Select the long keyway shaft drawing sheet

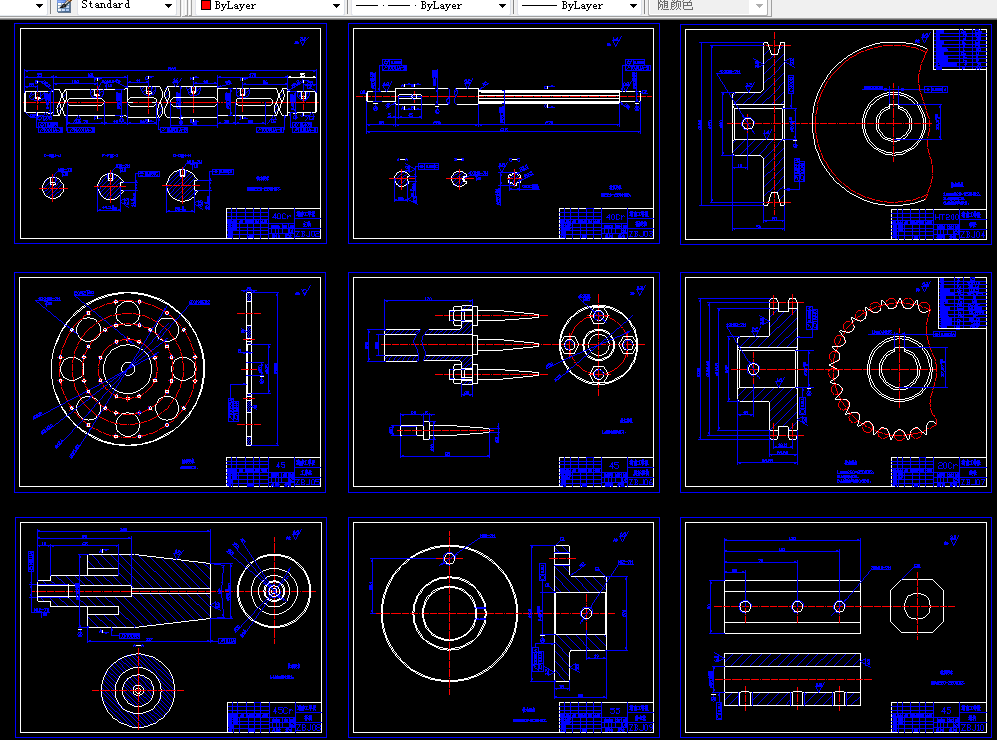pos(170,134)
